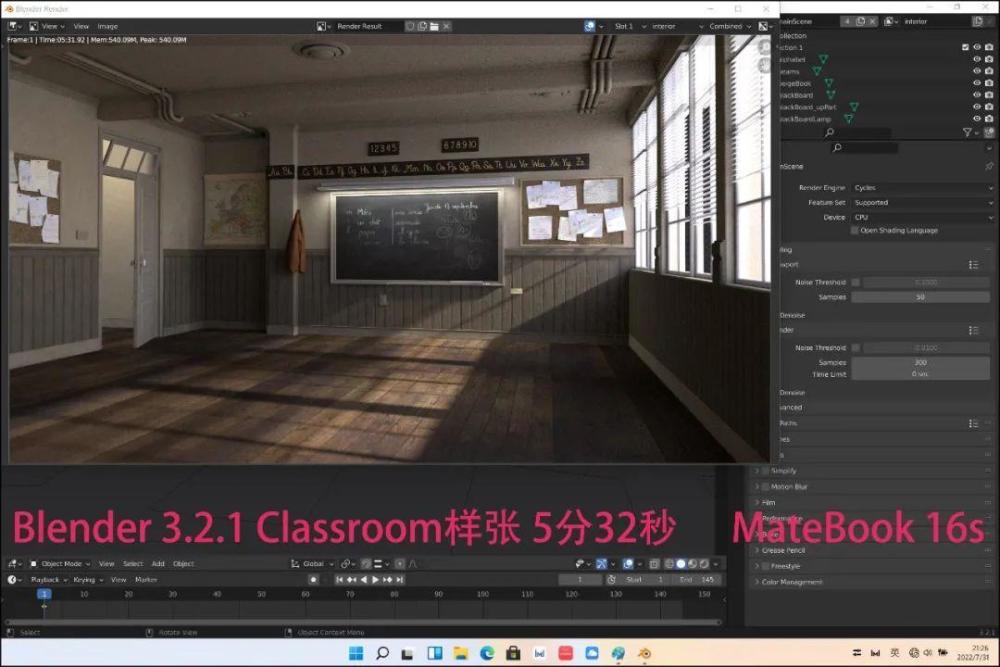Image resolution: width=1000 pixels, height=667 pixels.
Task: Click the End frame 145 field
Action: pyautogui.click(x=698, y=580)
